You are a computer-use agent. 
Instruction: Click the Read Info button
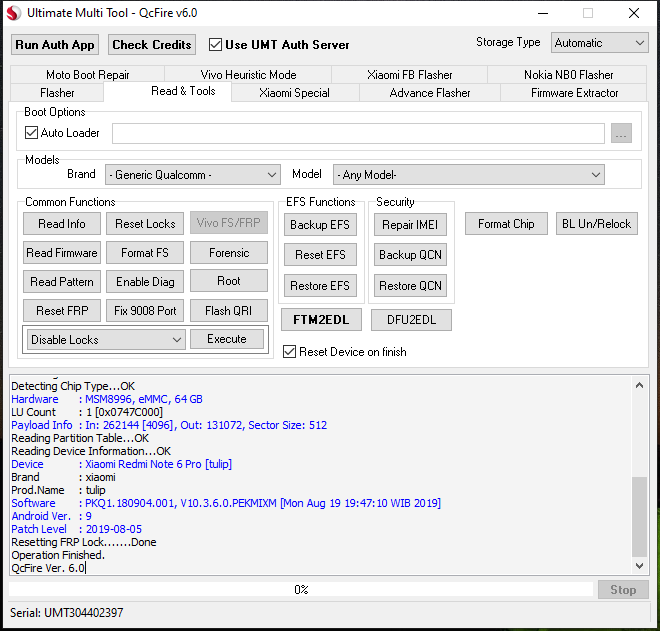pyautogui.click(x=62, y=224)
